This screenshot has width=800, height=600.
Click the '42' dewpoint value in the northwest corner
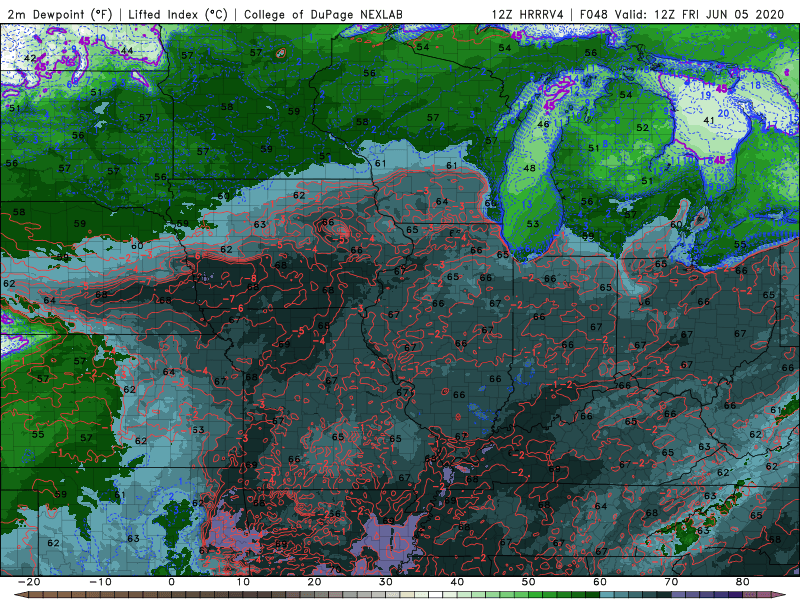(x=30, y=58)
